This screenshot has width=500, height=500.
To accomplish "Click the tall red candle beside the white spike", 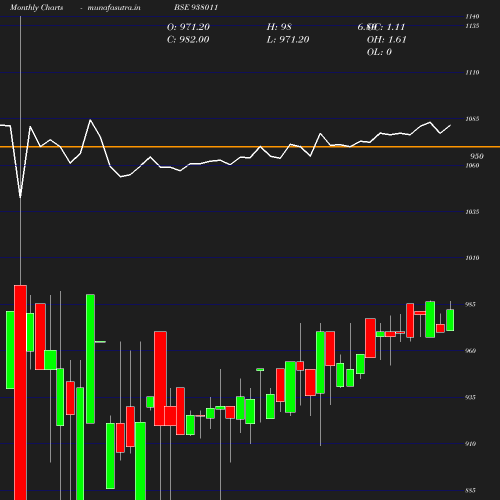I will (x=20, y=392).
